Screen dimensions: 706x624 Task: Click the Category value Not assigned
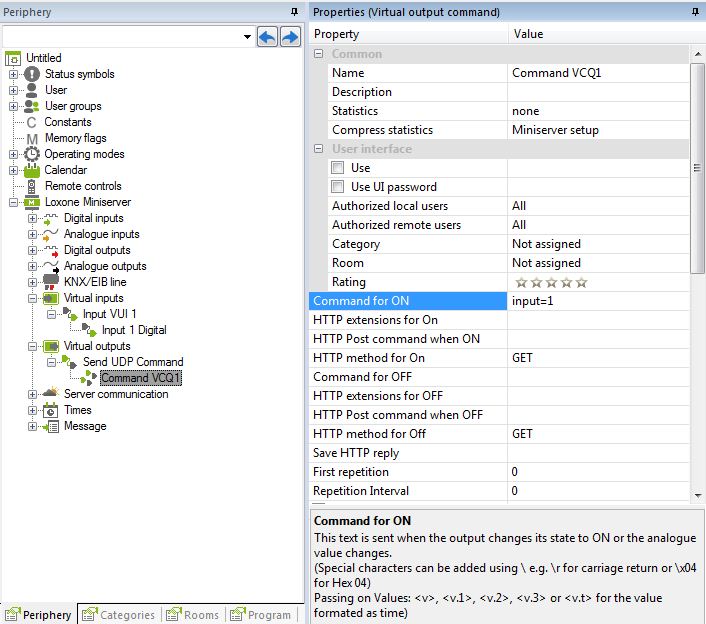[x=546, y=244]
